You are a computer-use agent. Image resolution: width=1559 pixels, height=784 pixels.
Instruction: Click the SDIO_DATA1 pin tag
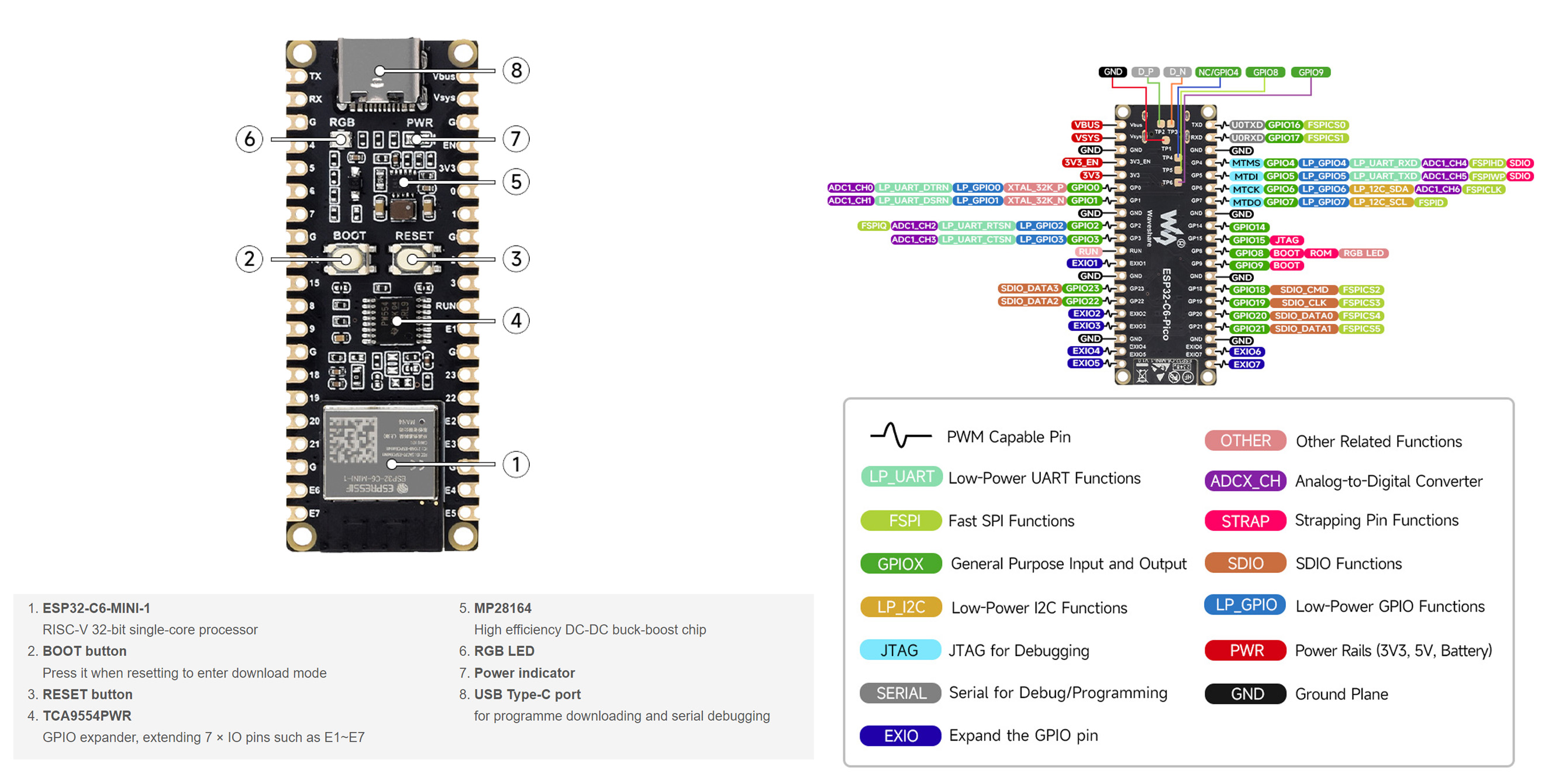tap(1303, 329)
